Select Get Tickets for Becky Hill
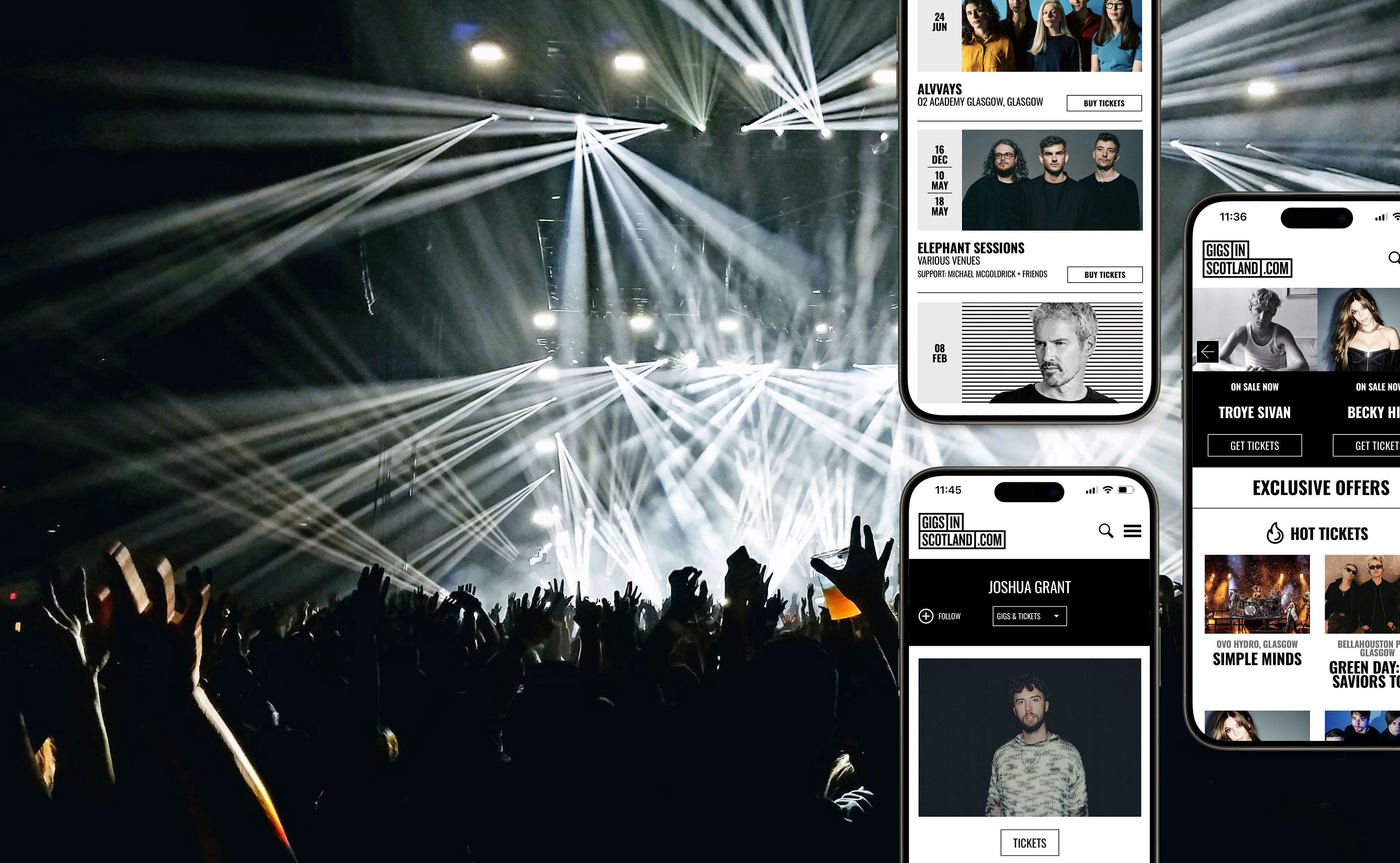Viewport: 1400px width, 863px height. click(1376, 444)
